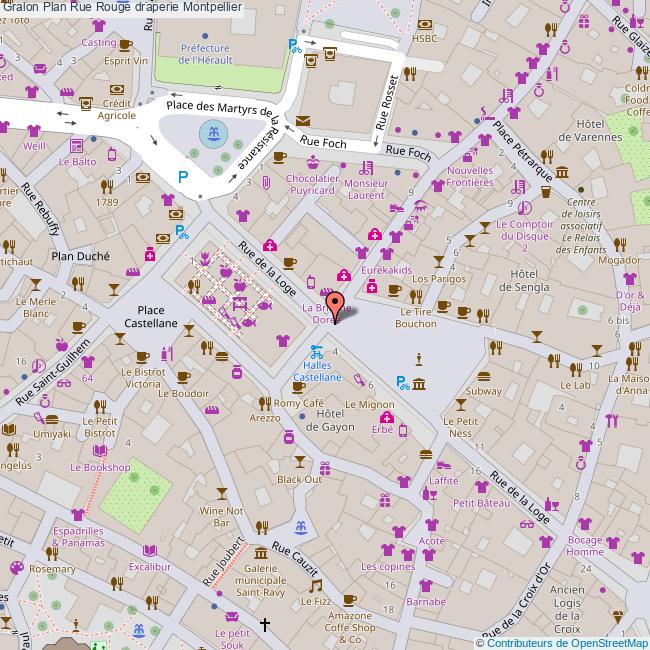This screenshot has height=650, width=650.
Task: Click the Excalibur bookshop book icon
Action: click(150, 551)
